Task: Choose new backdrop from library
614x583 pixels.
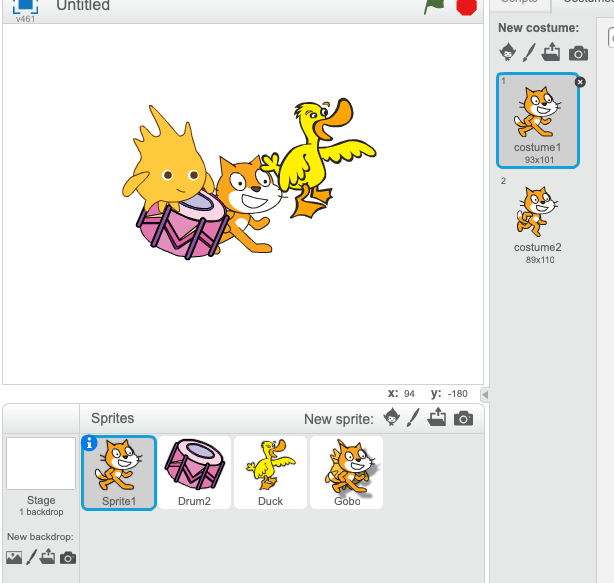Action: tap(15, 557)
